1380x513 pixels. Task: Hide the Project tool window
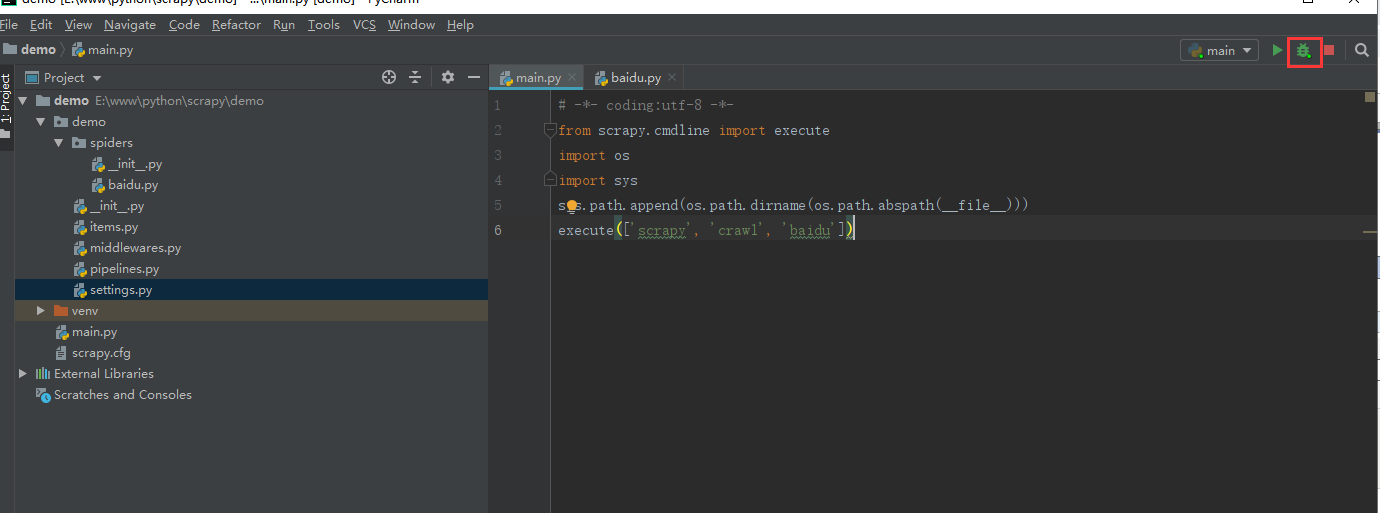click(x=474, y=77)
